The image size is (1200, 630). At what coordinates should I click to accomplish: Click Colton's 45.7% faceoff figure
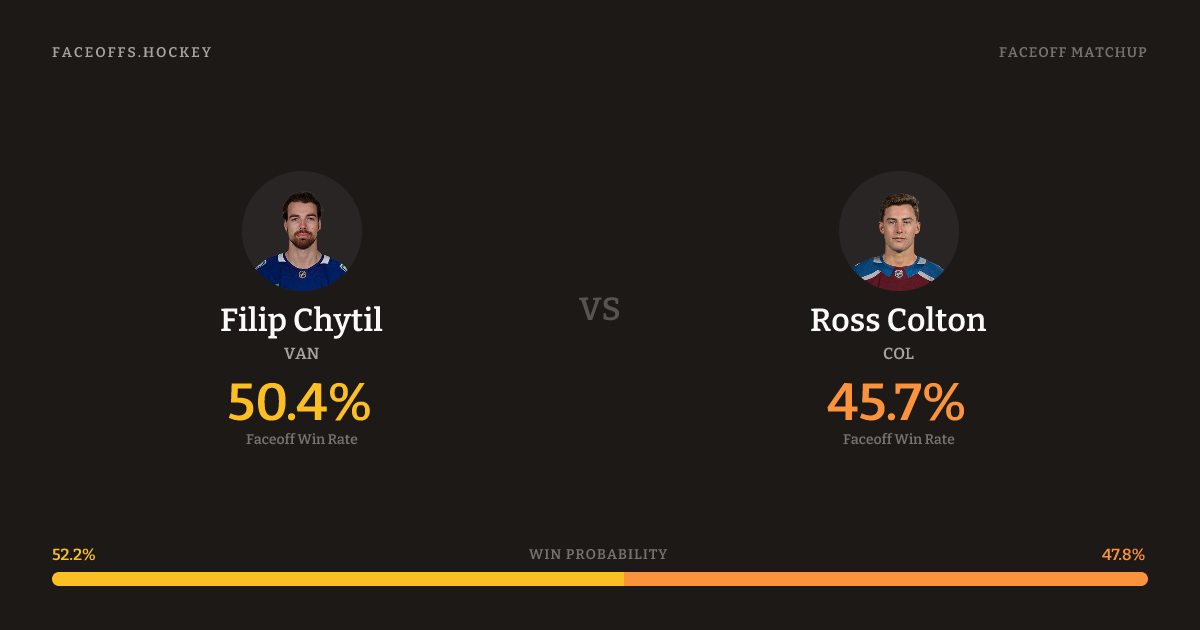coord(896,402)
